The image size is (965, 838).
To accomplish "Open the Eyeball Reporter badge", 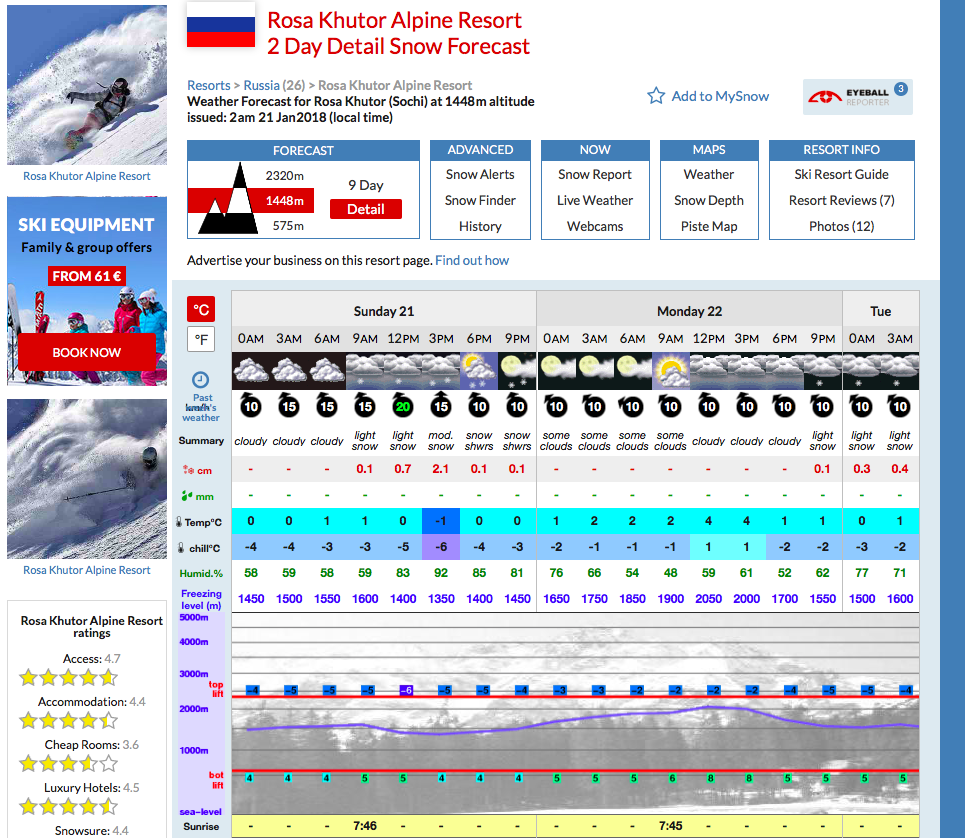I will pyautogui.click(x=858, y=97).
